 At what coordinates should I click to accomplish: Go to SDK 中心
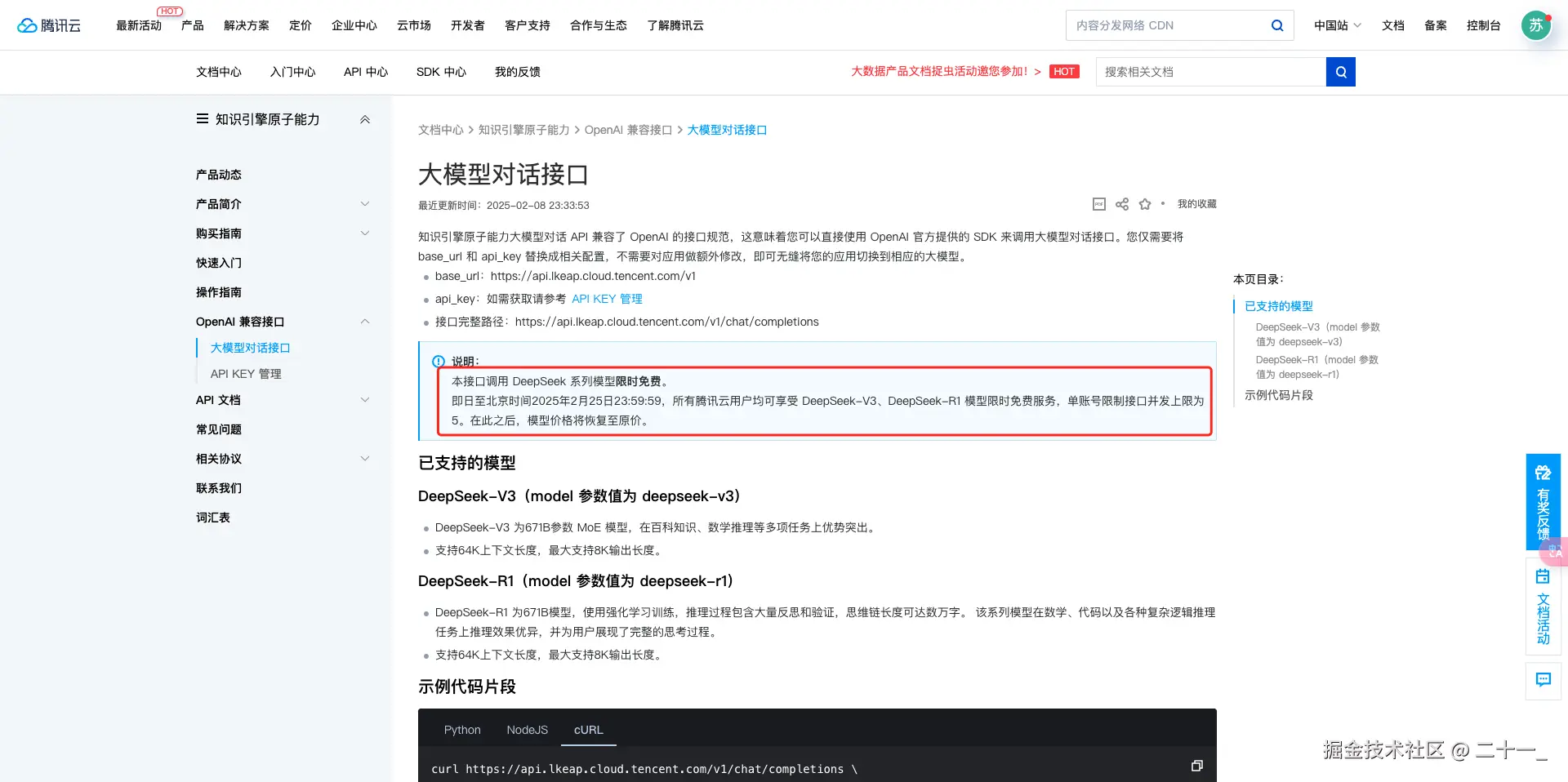coord(441,72)
